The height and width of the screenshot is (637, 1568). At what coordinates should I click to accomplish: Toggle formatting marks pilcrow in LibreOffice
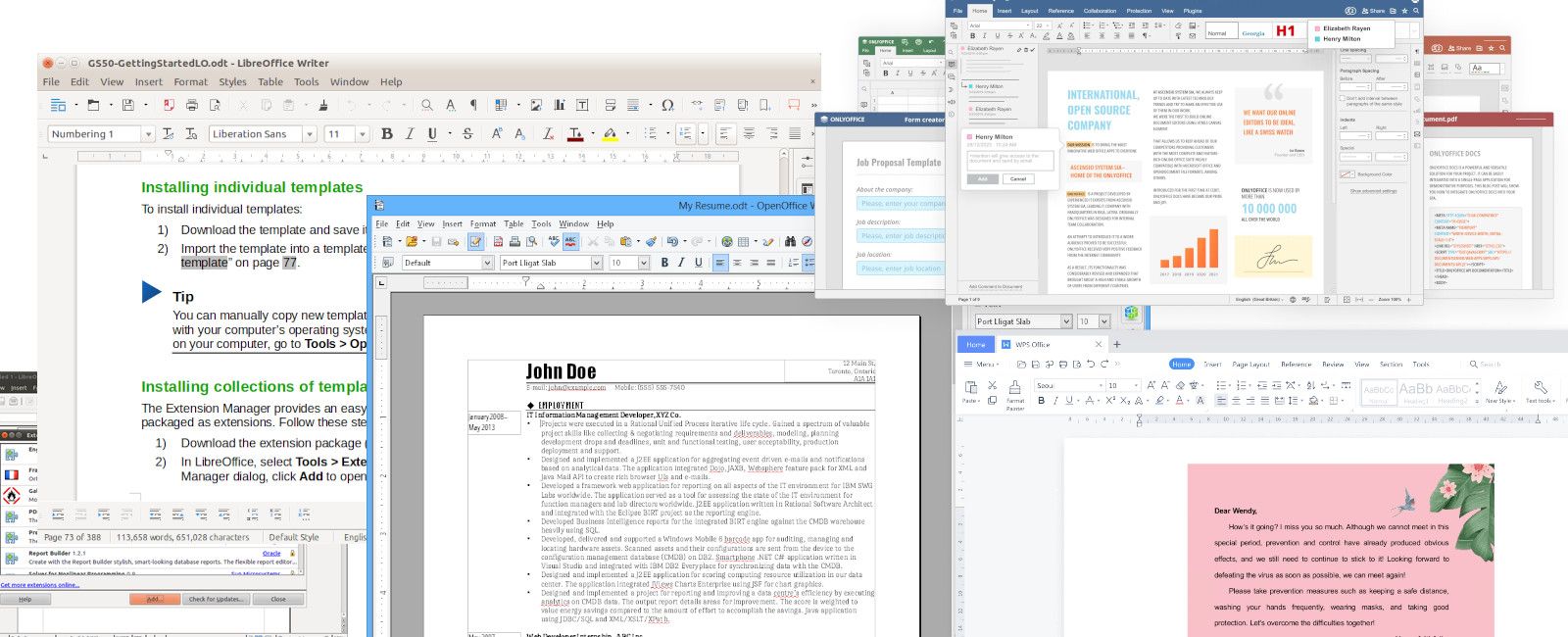(x=473, y=105)
